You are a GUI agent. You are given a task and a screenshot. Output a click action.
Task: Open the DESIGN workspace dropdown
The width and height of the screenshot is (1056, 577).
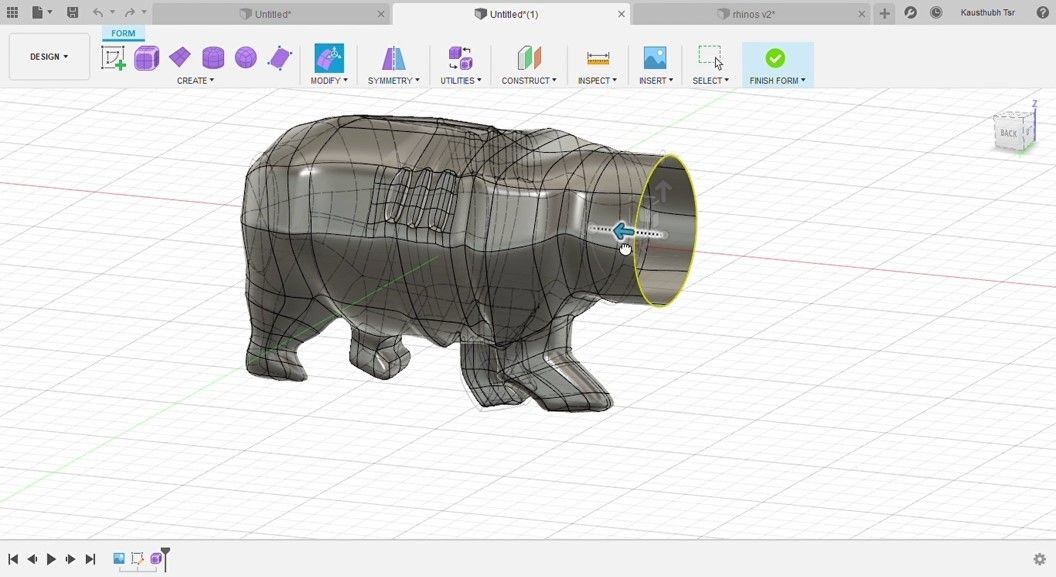[x=49, y=57]
